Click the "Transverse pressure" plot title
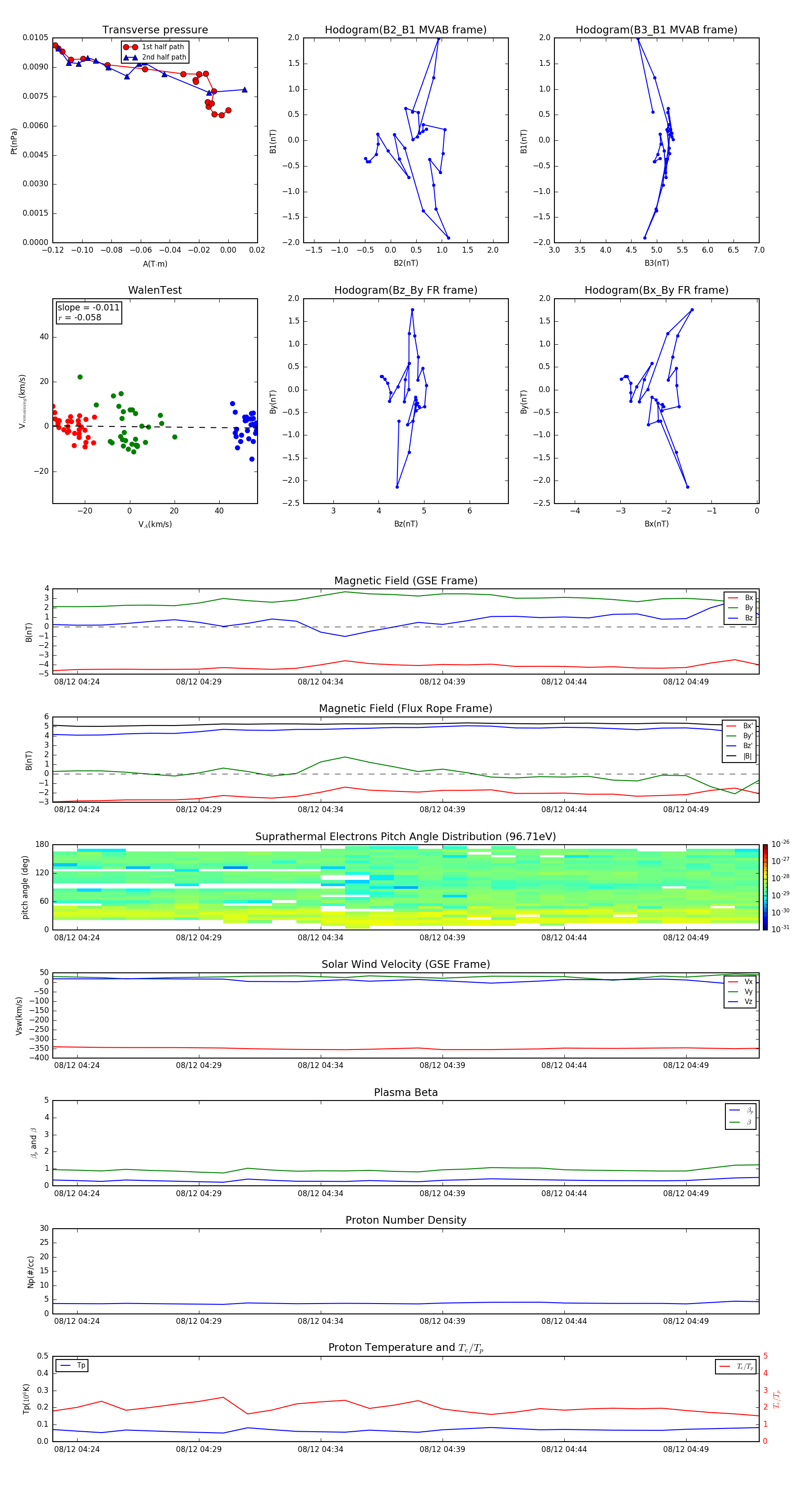Image resolution: width=812 pixels, height=1489 pixels. 155,29
